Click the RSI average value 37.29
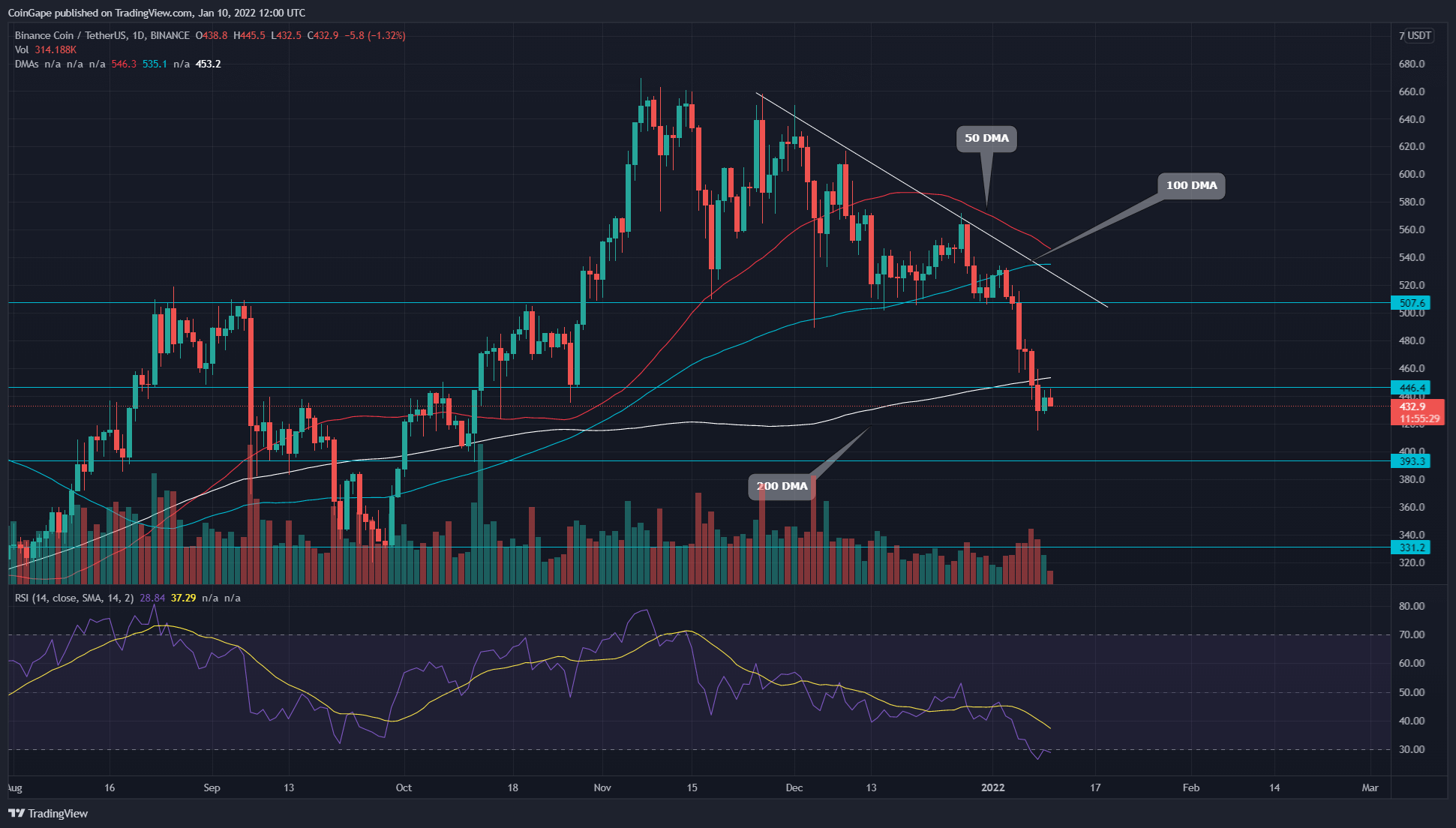1456x828 pixels. [x=184, y=598]
